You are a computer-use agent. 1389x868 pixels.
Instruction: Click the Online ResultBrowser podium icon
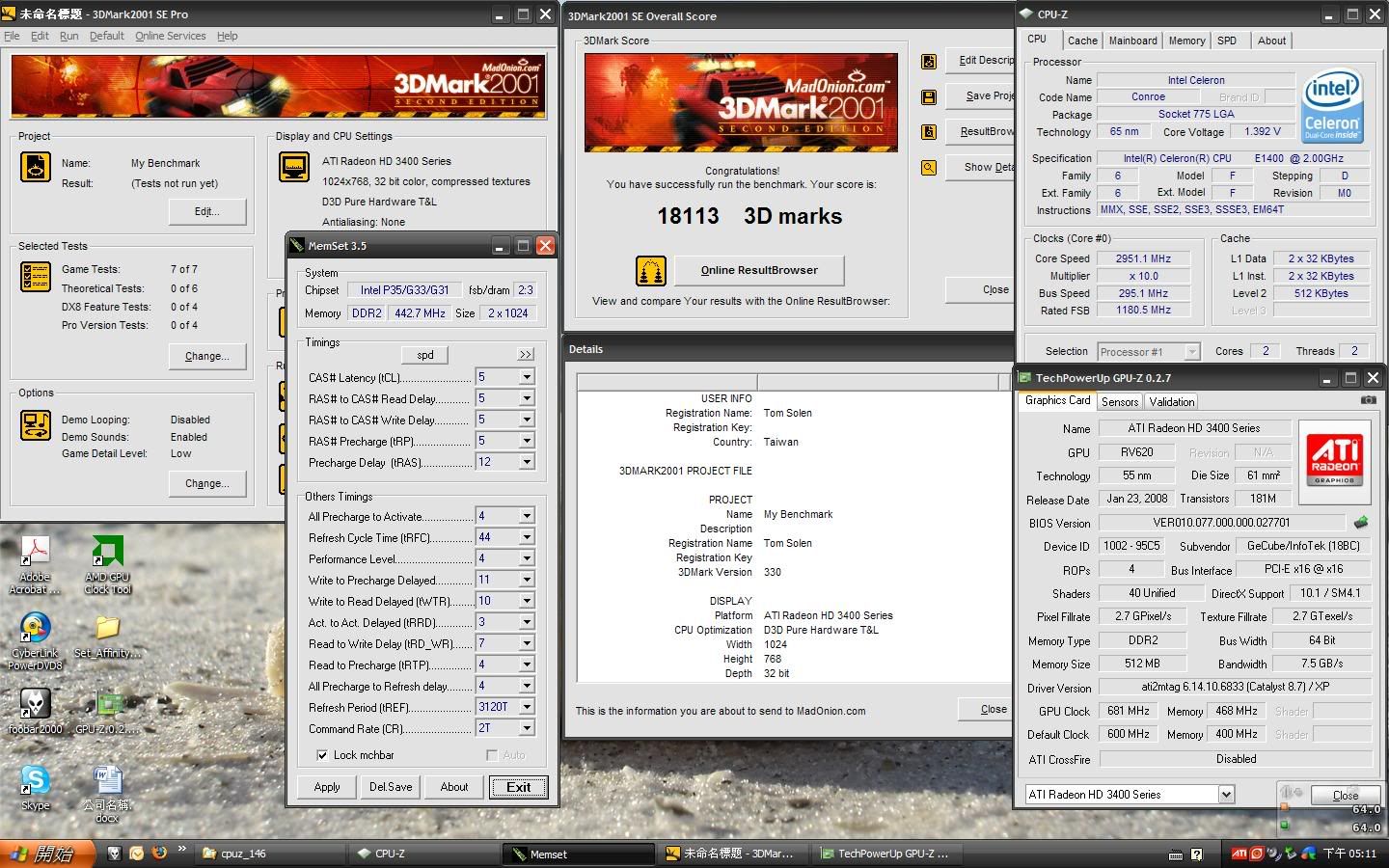tap(651, 271)
